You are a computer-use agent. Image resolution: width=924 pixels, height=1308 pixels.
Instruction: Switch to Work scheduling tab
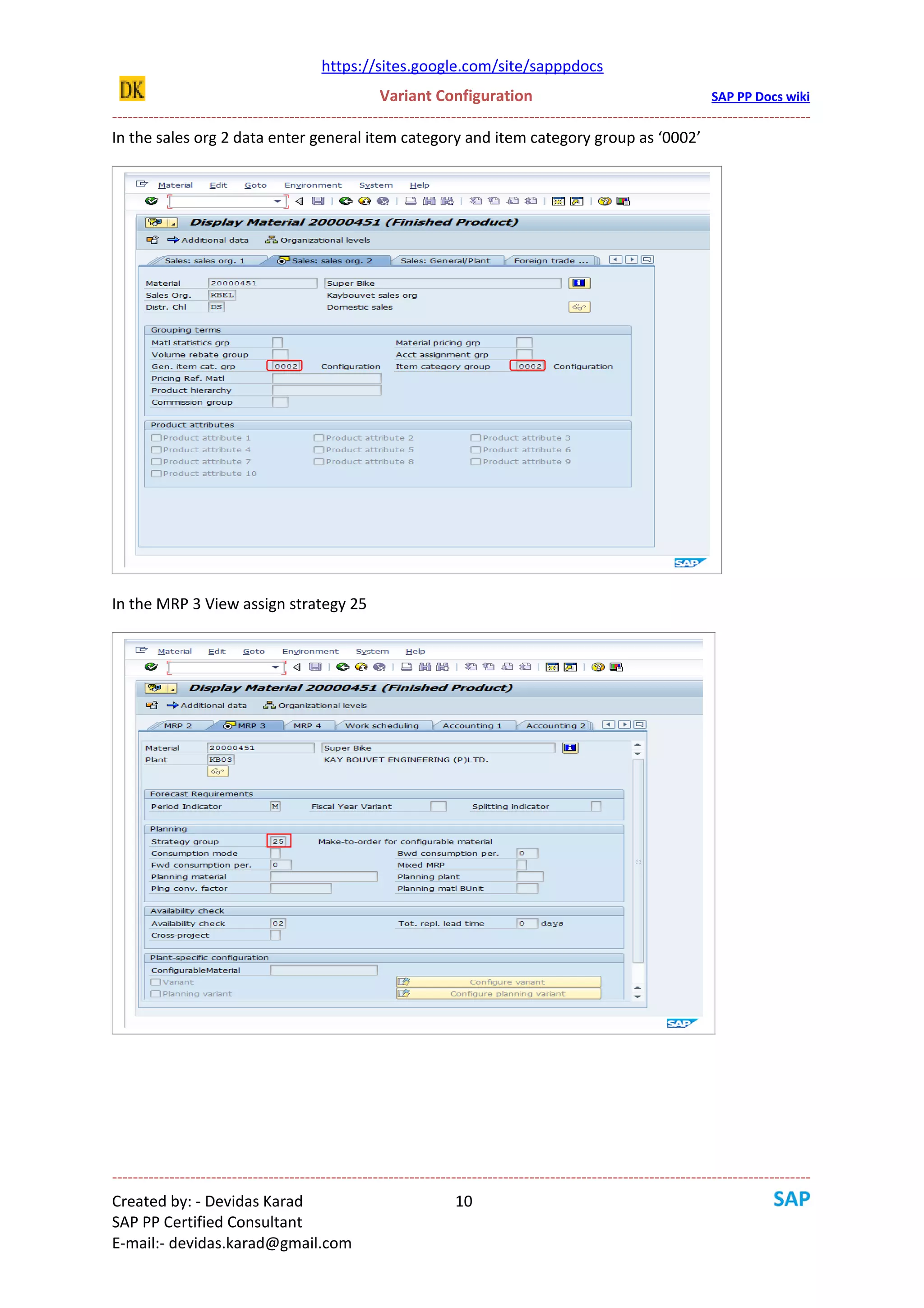tap(382, 726)
